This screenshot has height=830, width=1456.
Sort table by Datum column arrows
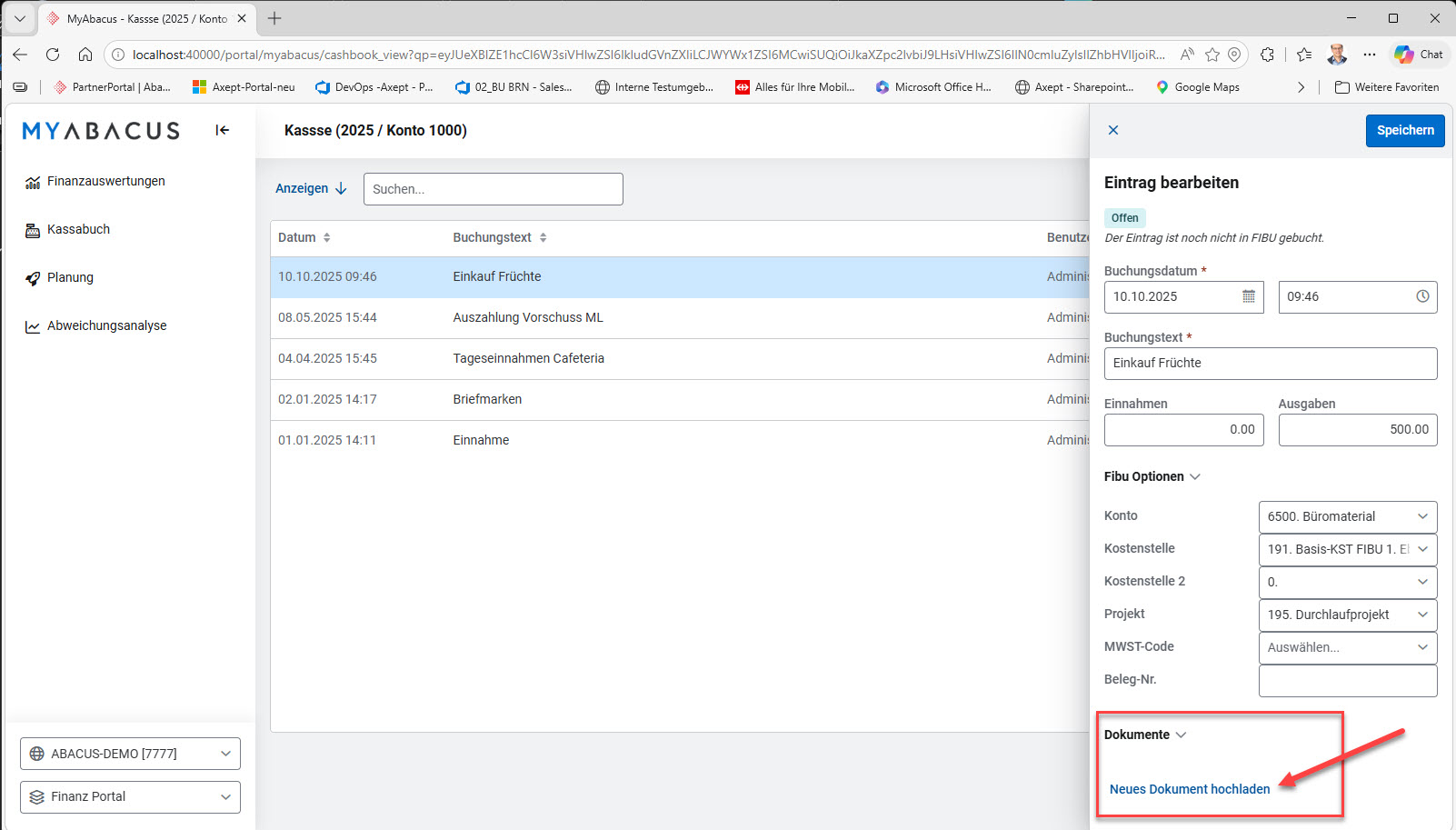coord(327,237)
